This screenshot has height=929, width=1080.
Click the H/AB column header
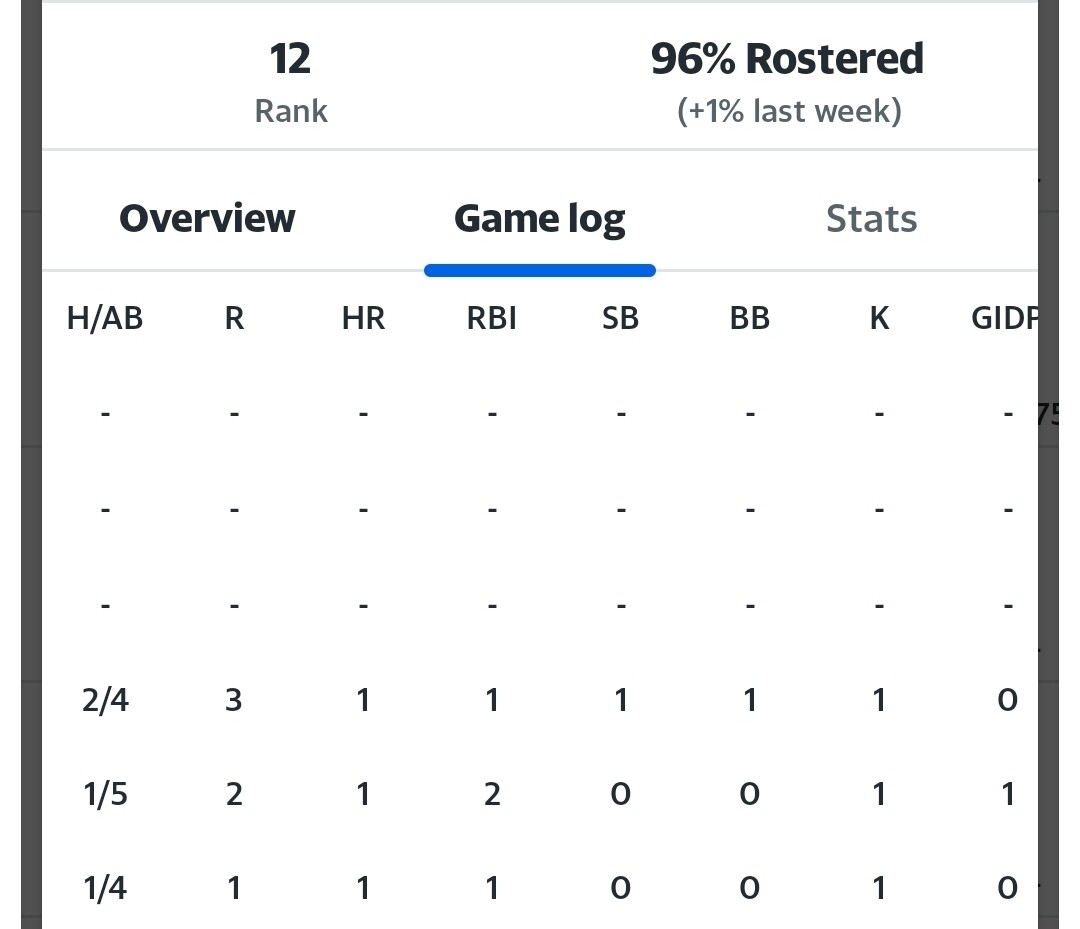pos(105,318)
